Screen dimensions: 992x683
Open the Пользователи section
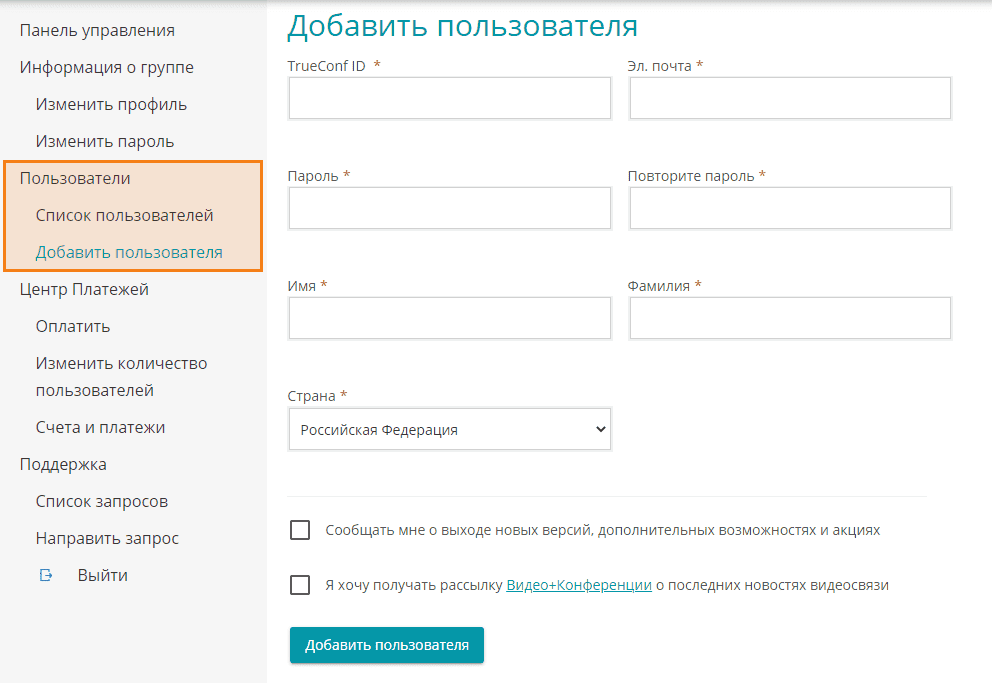click(75, 178)
